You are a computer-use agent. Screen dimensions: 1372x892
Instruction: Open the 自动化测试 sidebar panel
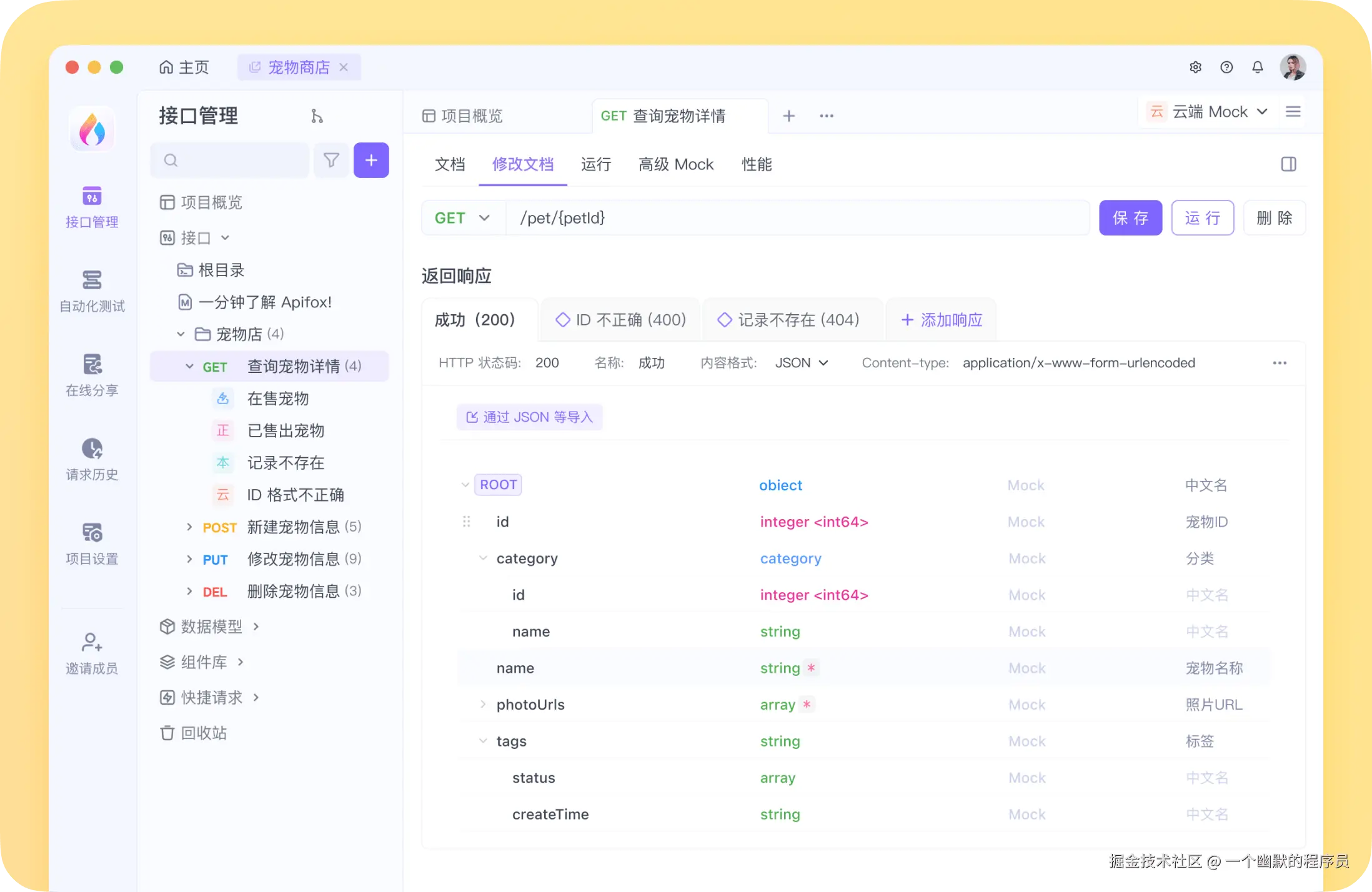(91, 290)
